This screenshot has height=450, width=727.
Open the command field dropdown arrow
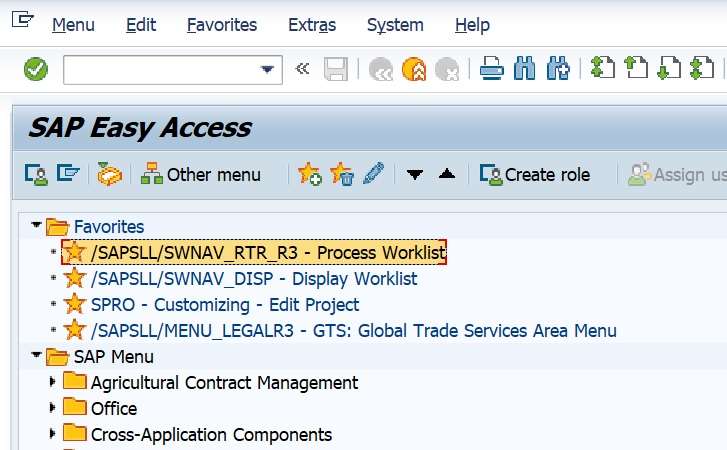pyautogui.click(x=267, y=70)
